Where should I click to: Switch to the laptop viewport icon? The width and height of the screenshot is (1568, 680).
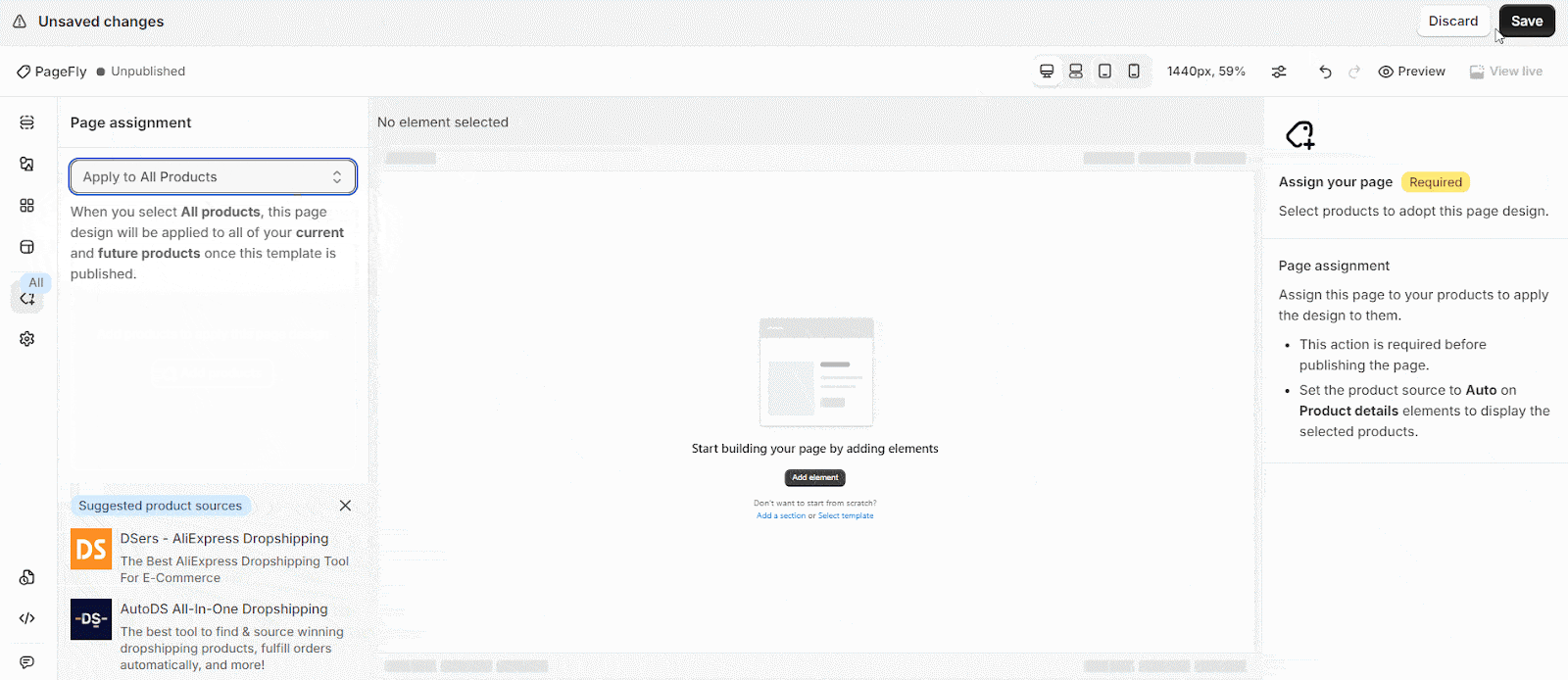click(x=1076, y=72)
